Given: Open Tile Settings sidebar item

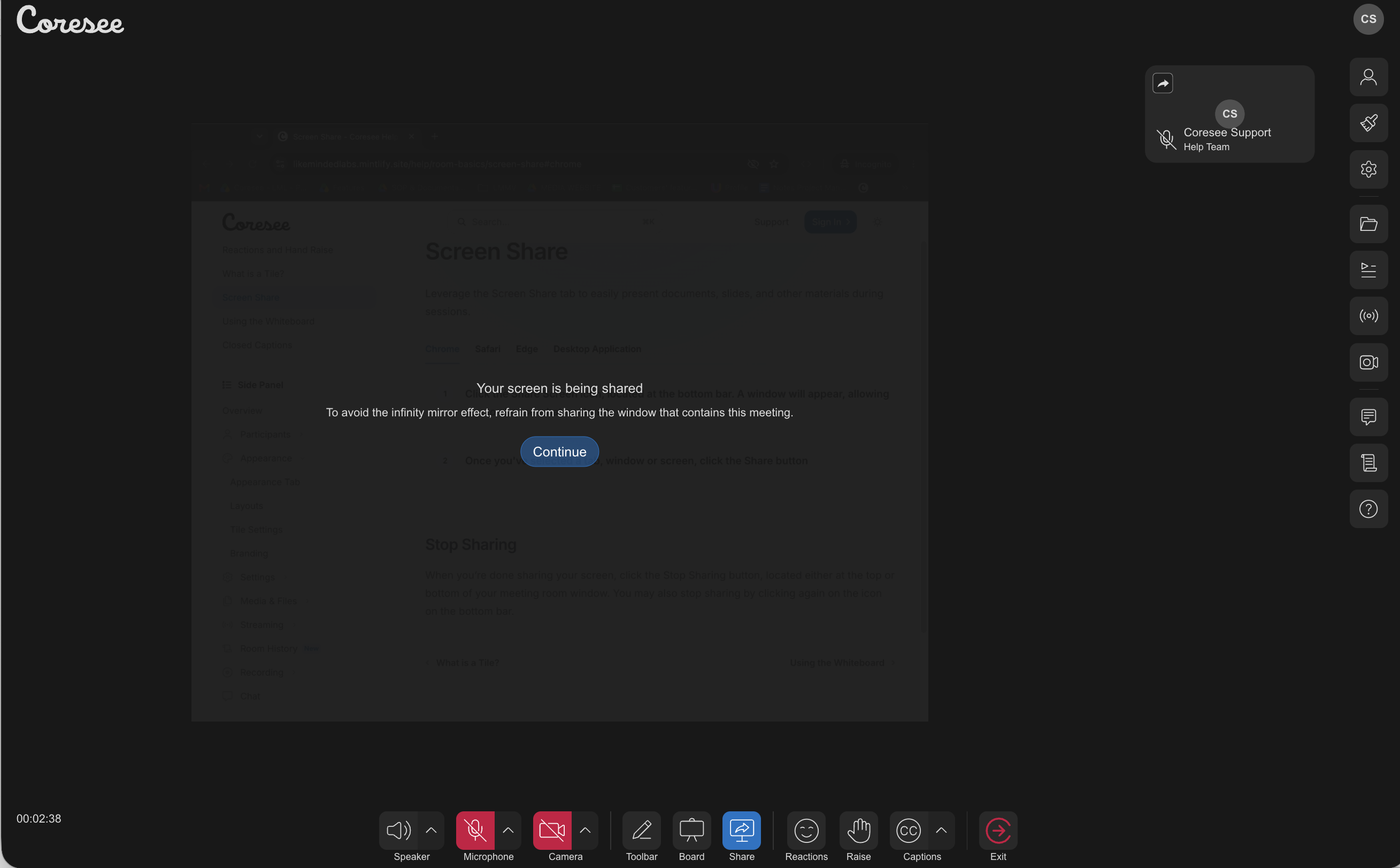Looking at the screenshot, I should (x=256, y=529).
